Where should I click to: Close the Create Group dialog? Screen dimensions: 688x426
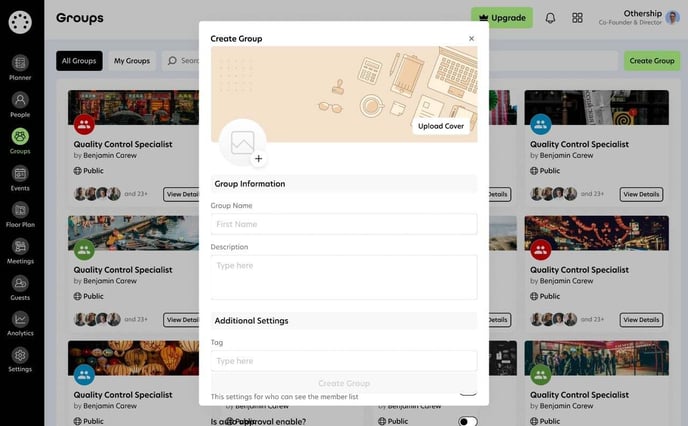click(471, 39)
